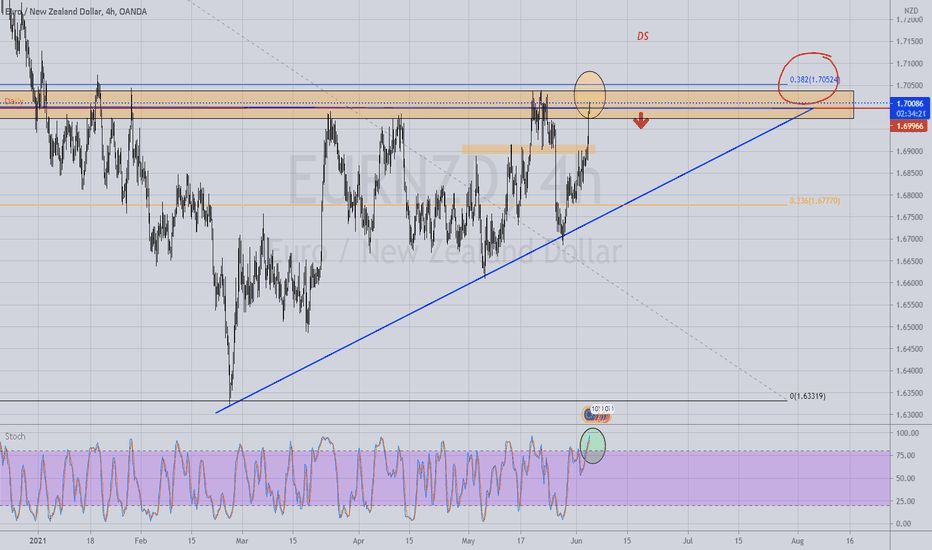Select the blue 1.70086 current price label
932x550 pixels.
pos(910,103)
